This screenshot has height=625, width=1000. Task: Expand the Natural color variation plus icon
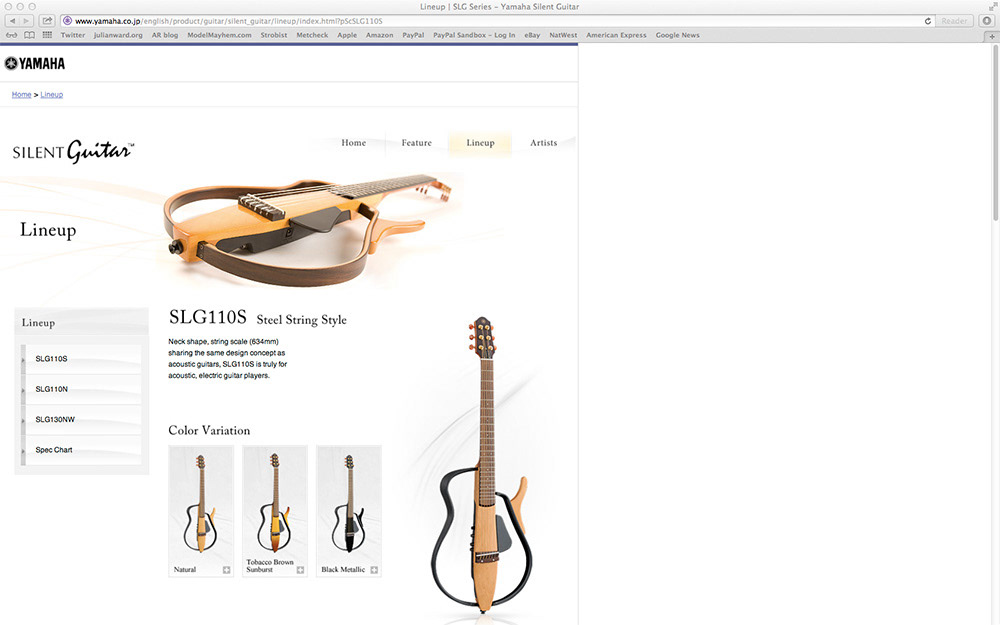(226, 570)
